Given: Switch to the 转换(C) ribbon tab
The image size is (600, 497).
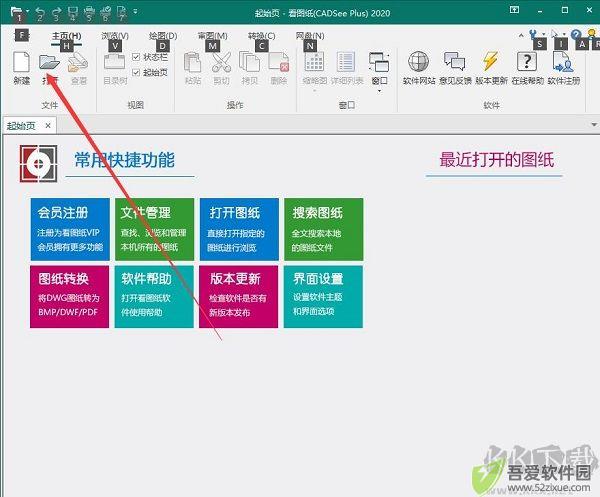Looking at the screenshot, I should click(x=261, y=36).
